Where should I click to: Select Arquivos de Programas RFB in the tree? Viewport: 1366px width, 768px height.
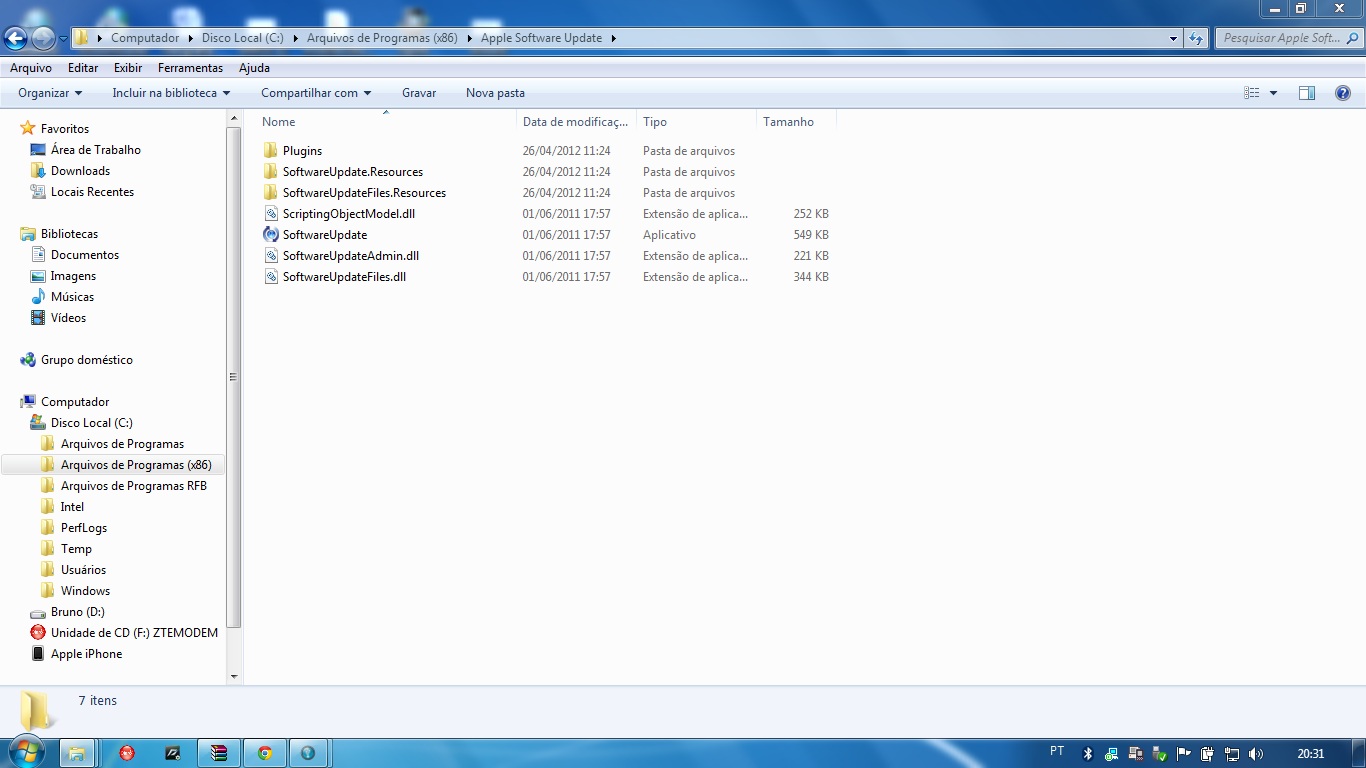134,486
